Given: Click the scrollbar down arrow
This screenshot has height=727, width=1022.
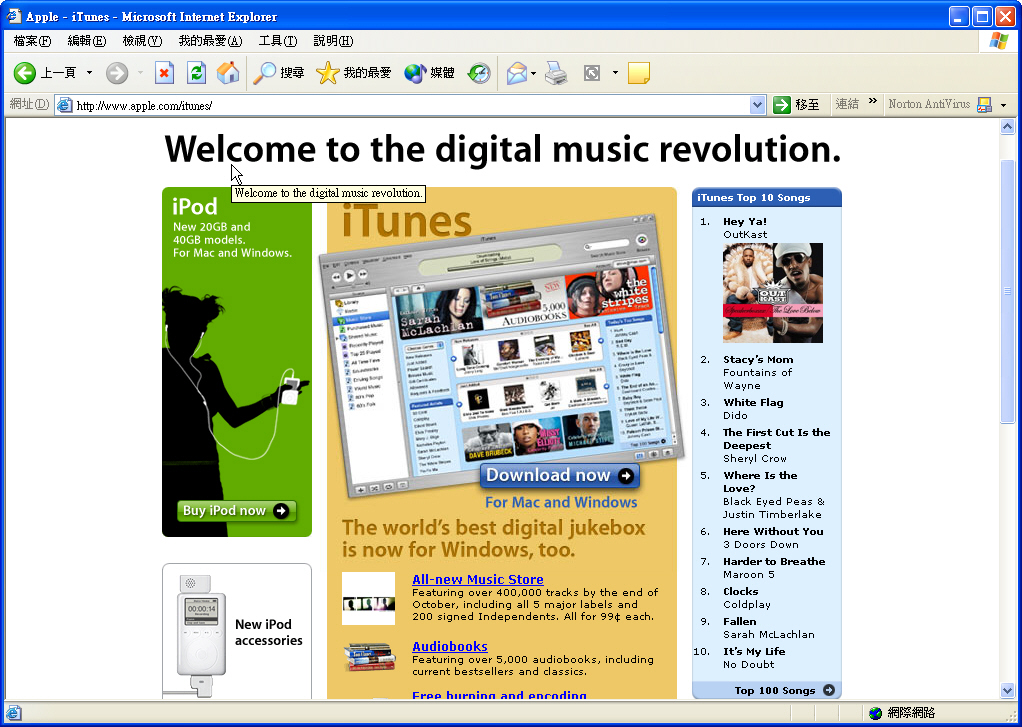Looking at the screenshot, I should (x=1007, y=690).
